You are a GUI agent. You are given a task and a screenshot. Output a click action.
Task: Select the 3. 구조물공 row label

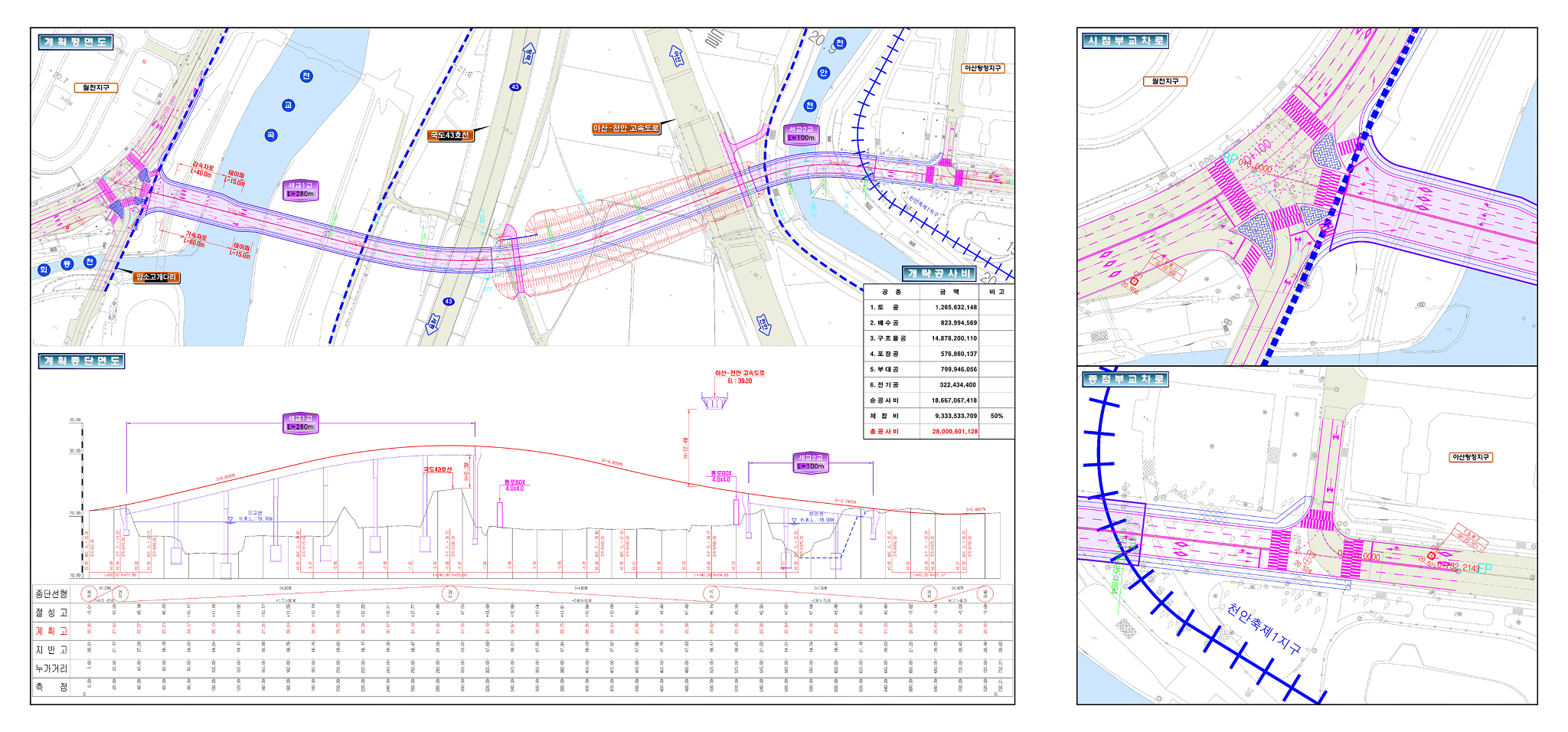tap(888, 338)
